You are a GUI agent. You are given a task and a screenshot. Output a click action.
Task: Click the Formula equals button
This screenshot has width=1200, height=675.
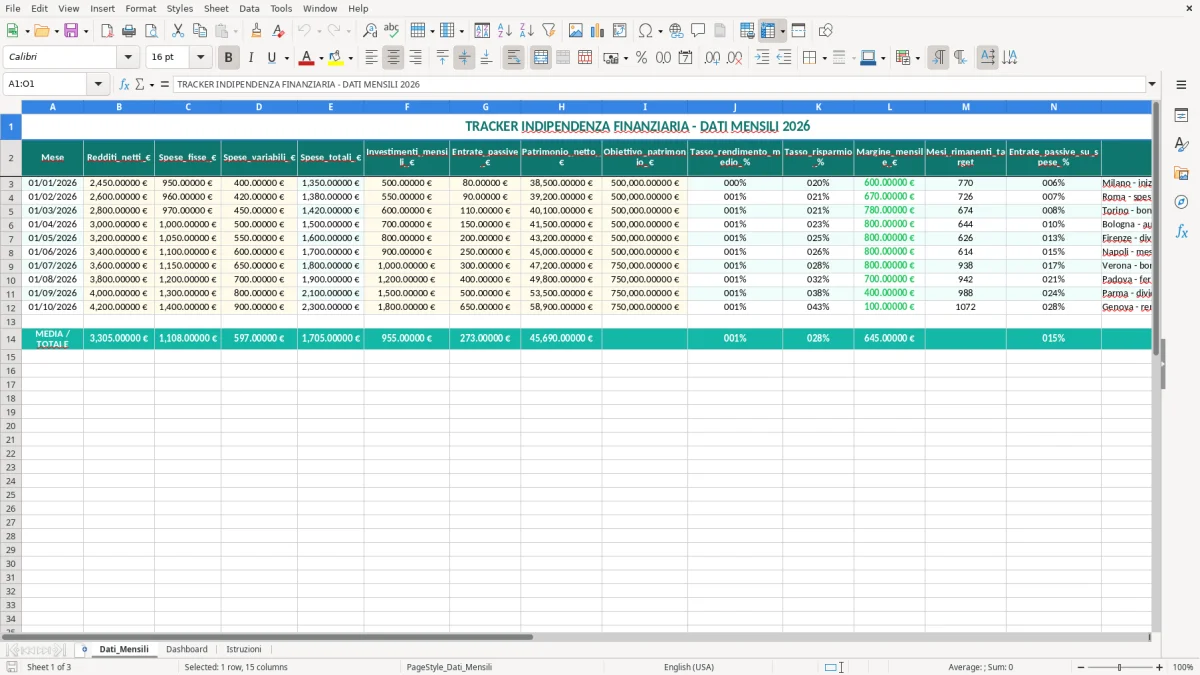(x=165, y=84)
